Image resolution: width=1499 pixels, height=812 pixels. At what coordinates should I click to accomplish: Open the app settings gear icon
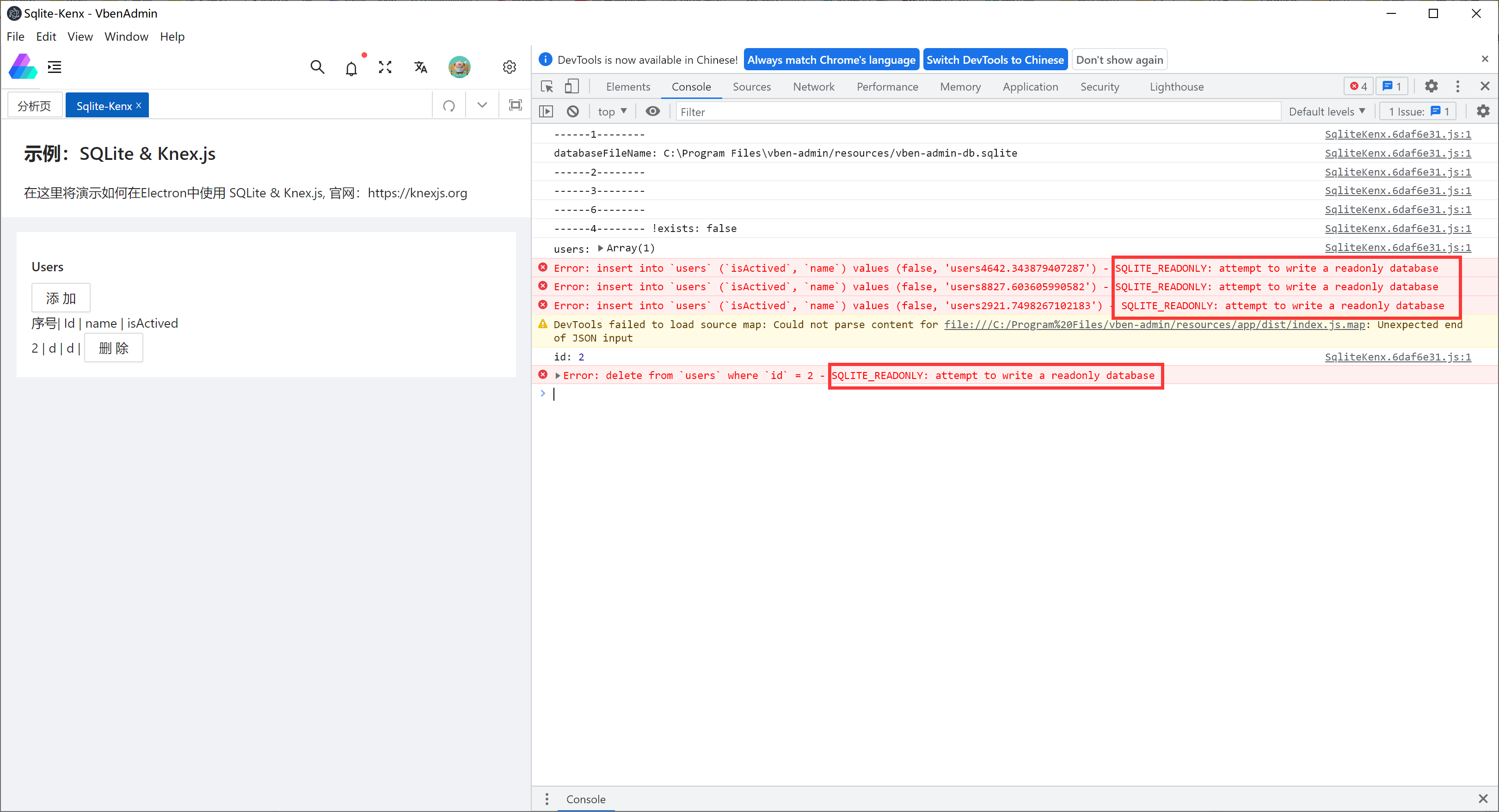pyautogui.click(x=509, y=67)
